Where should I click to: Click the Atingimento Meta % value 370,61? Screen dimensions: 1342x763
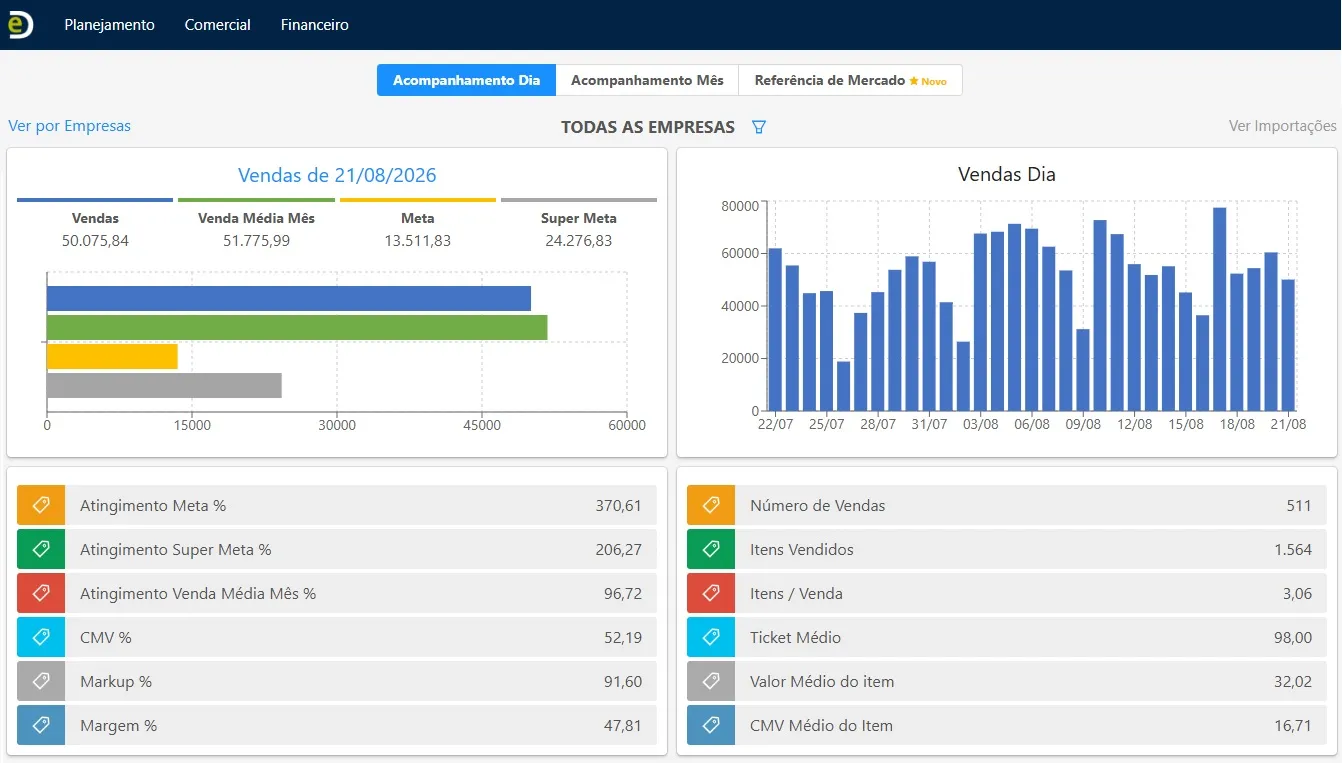[618, 505]
